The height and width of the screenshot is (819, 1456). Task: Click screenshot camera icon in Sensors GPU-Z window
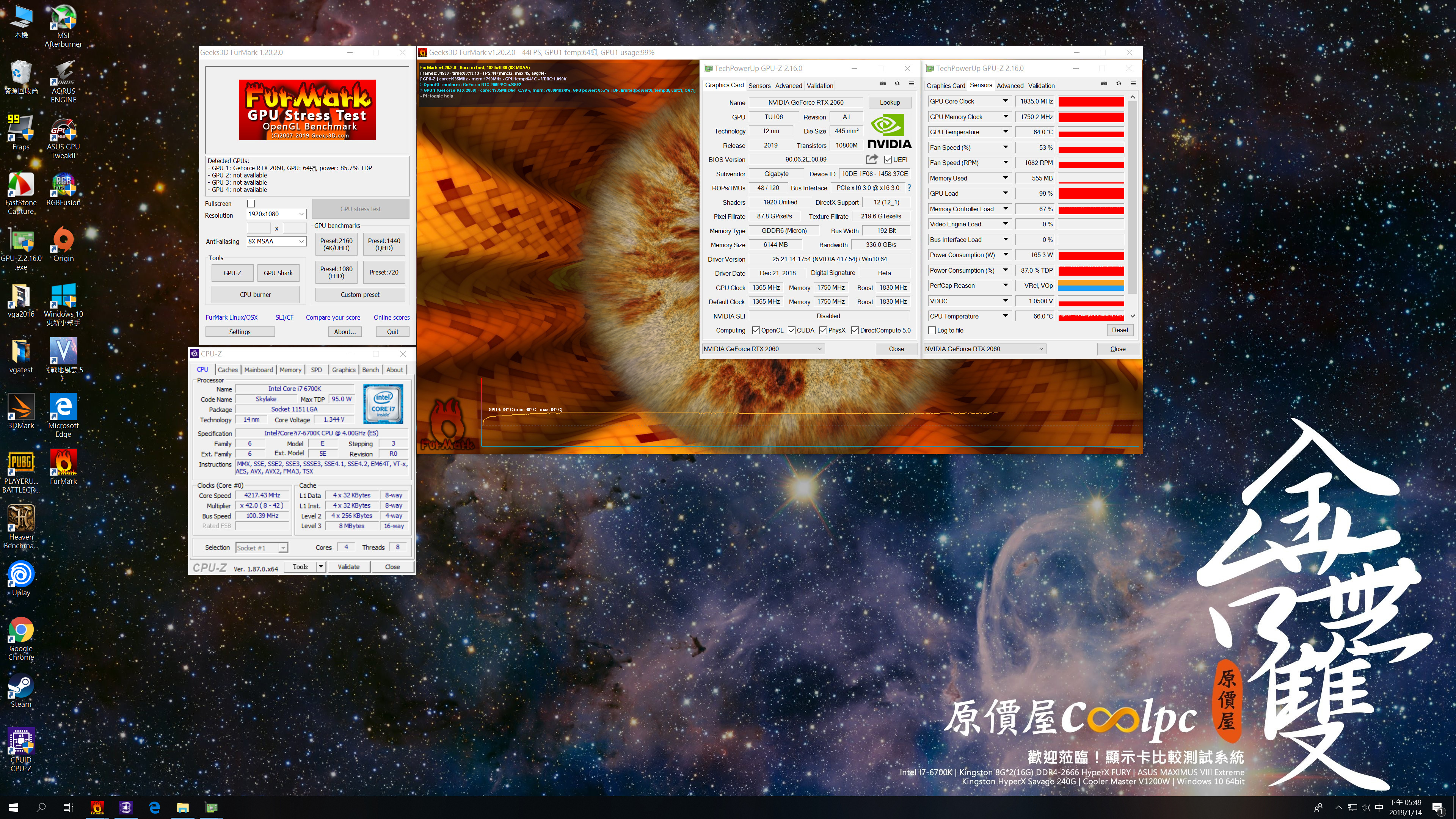(1104, 84)
